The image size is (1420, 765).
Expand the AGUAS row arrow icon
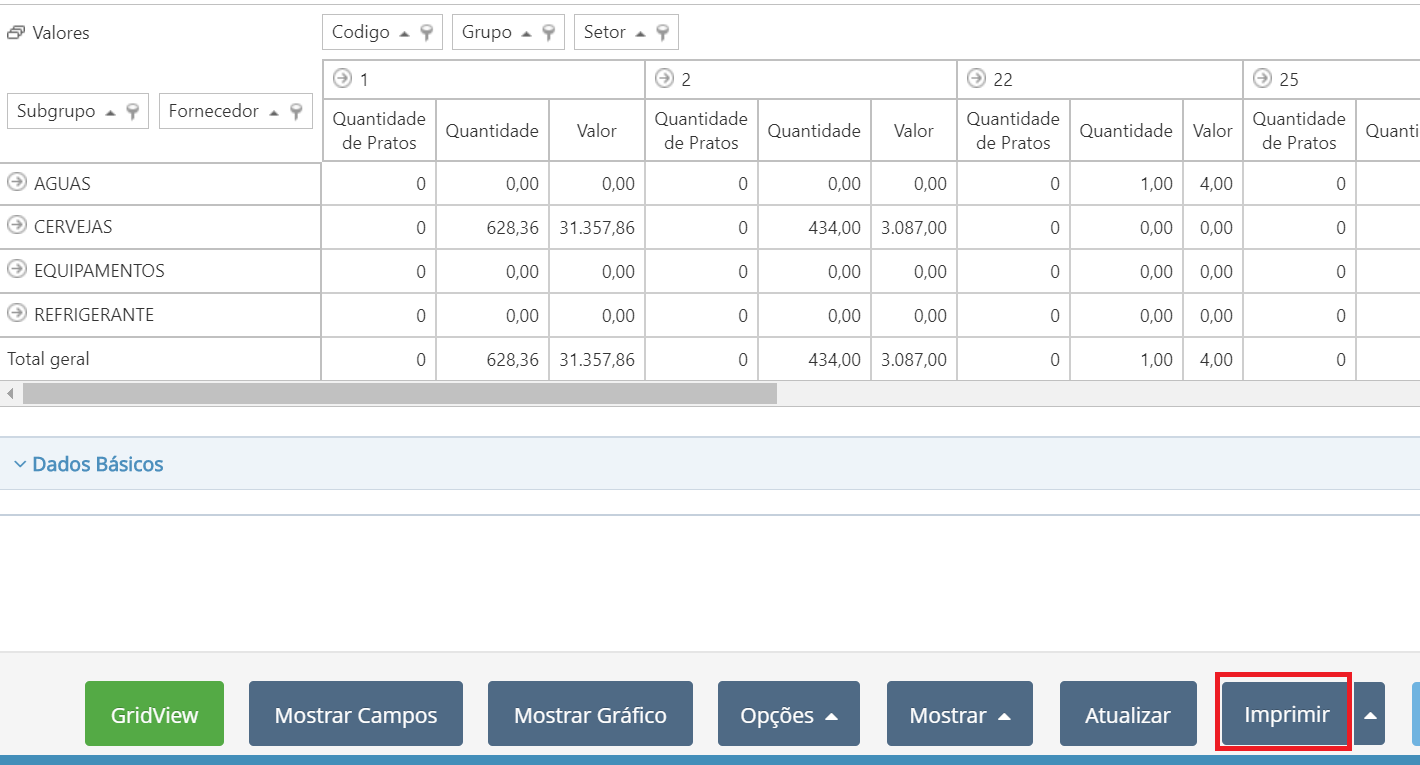[16, 183]
